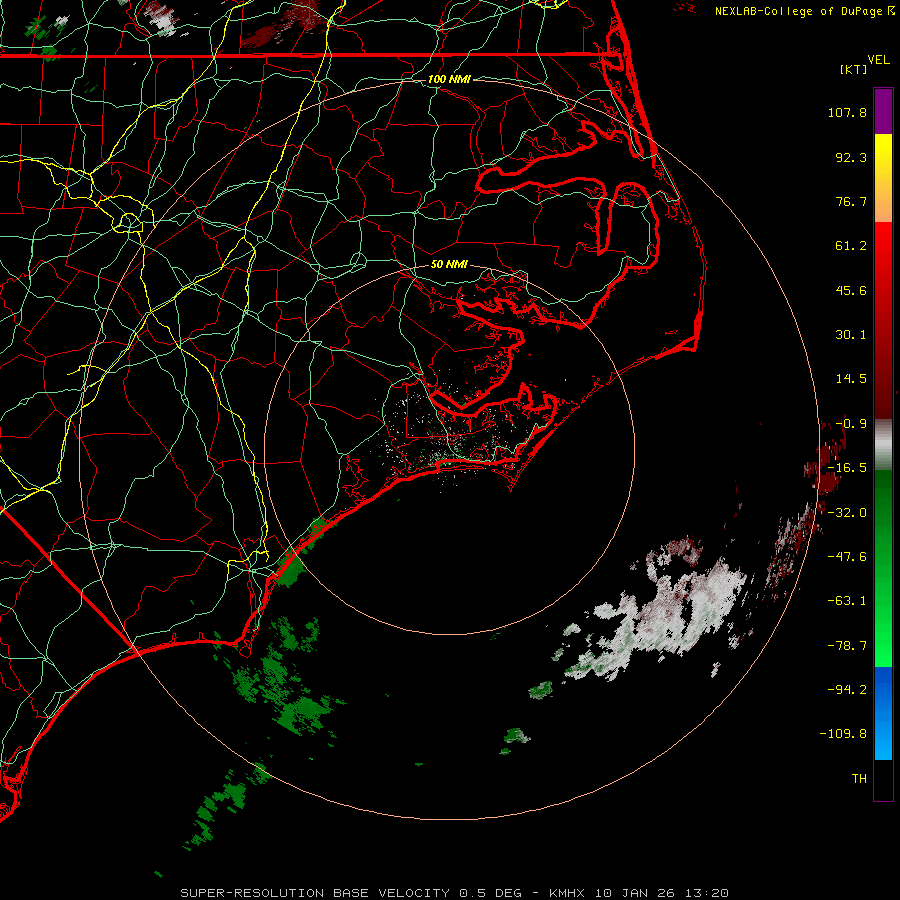
Task: Click the NEXLAB-College of DuPage title text
Action: (x=798, y=11)
